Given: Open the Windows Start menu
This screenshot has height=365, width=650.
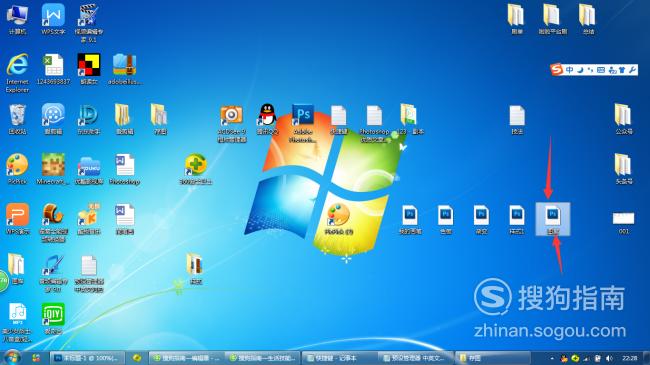Looking at the screenshot, I should [x=12, y=357].
